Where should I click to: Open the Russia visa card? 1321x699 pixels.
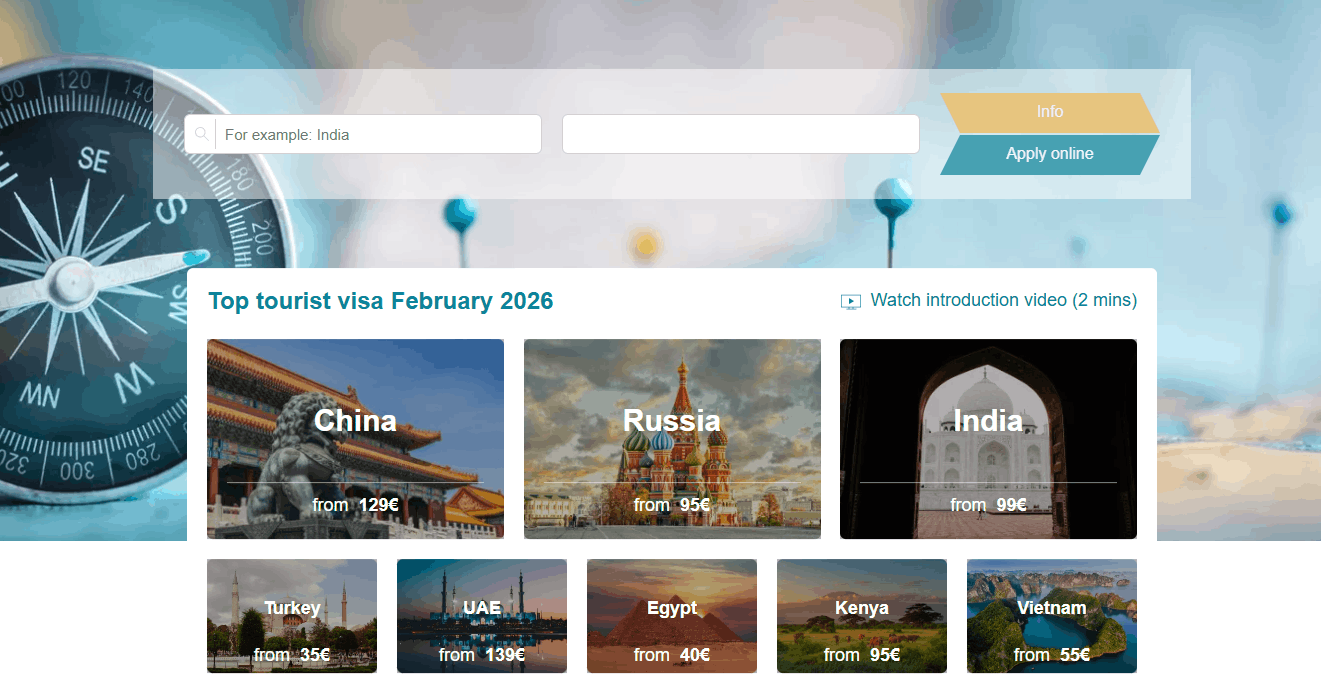click(x=672, y=439)
